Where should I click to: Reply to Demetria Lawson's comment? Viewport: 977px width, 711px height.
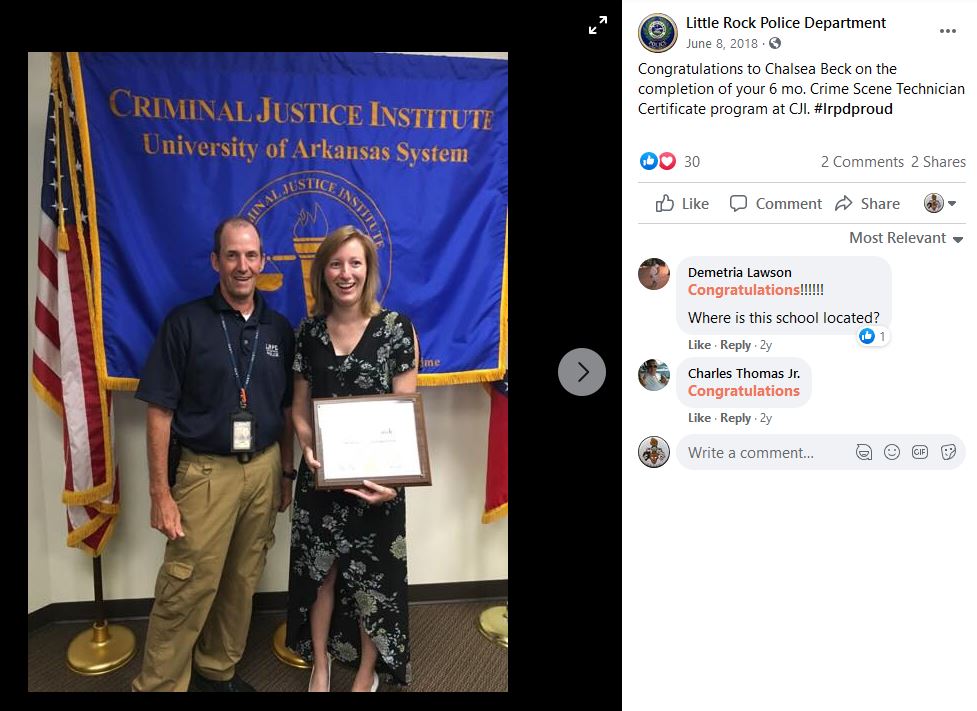pyautogui.click(x=735, y=345)
